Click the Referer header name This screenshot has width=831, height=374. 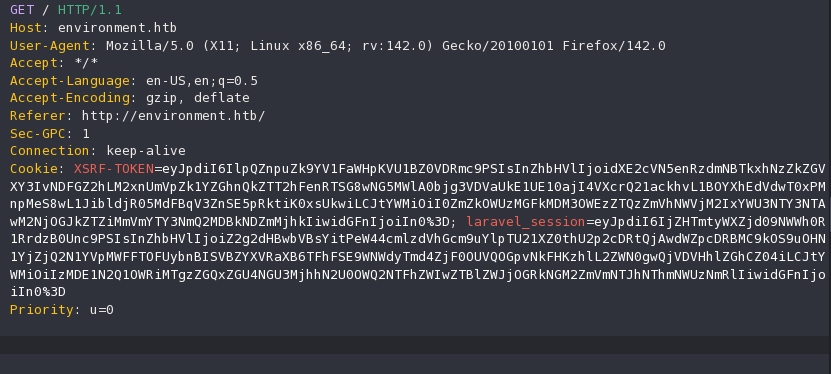click(38, 115)
